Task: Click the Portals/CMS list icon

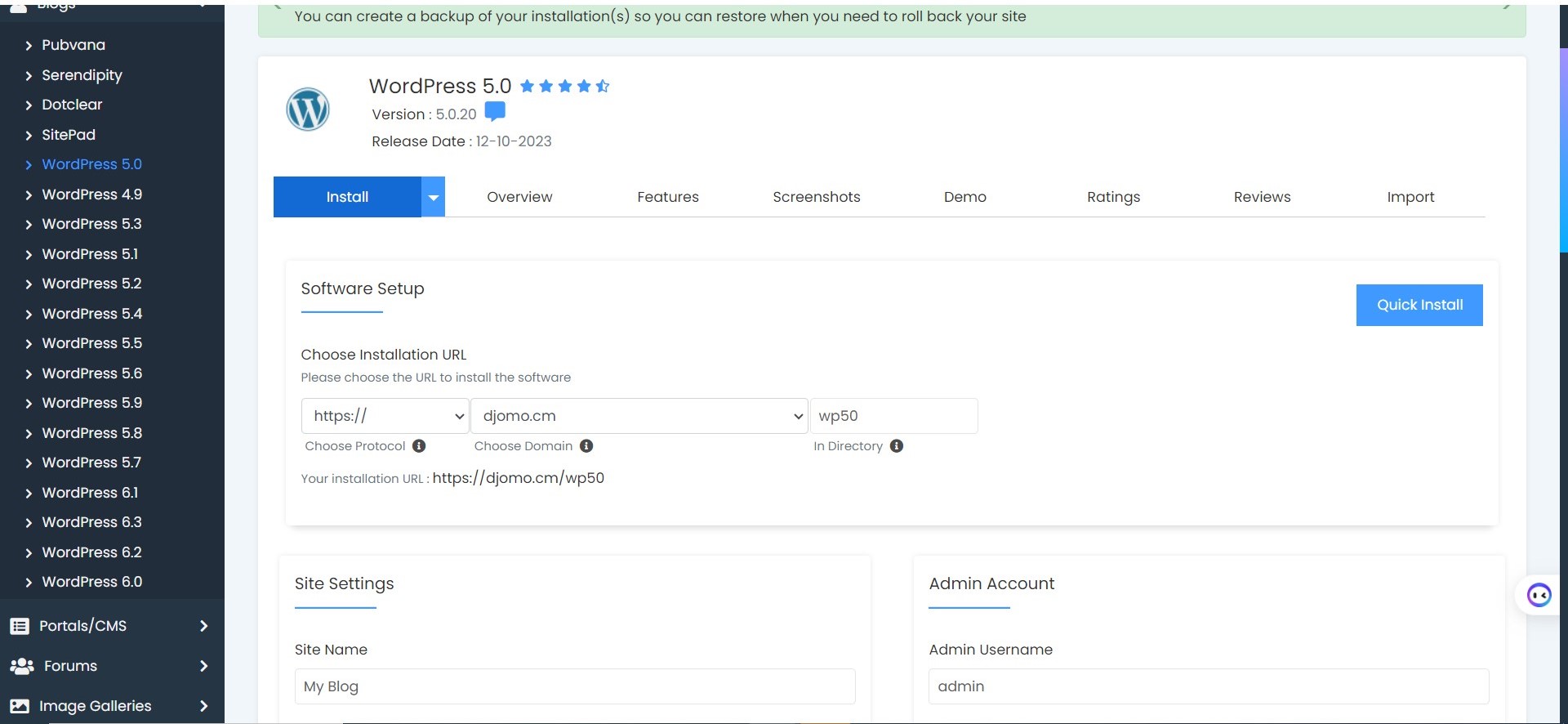Action: 20,626
